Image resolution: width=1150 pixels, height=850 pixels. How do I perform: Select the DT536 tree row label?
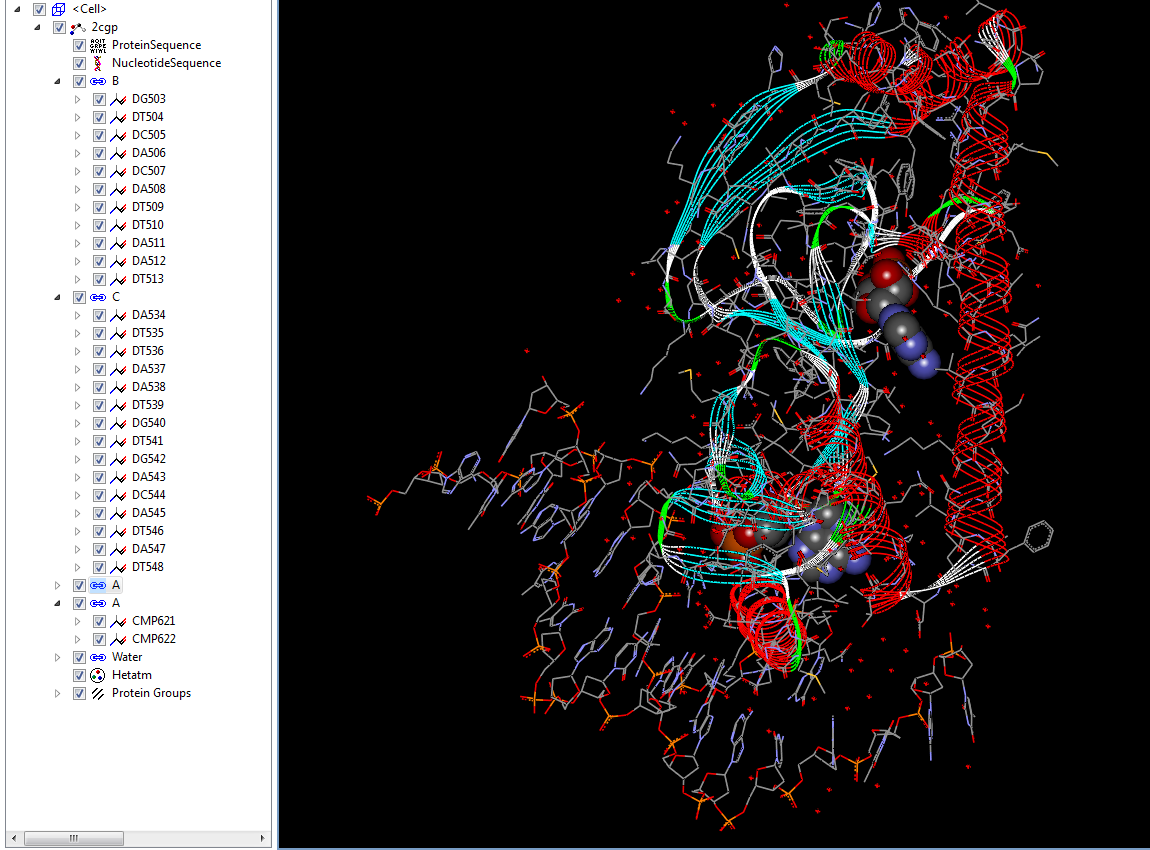[148, 351]
